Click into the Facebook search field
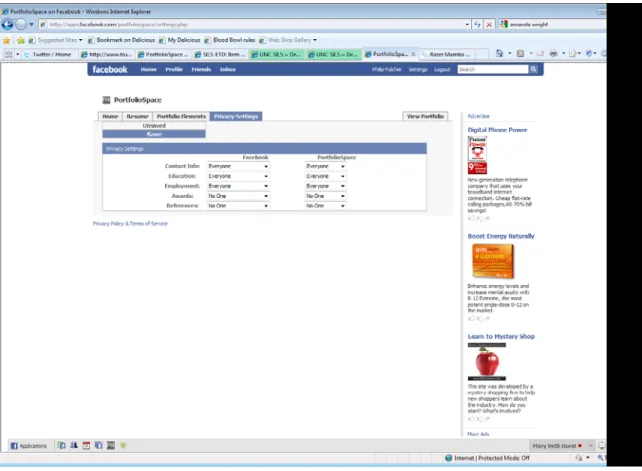 click(x=493, y=69)
